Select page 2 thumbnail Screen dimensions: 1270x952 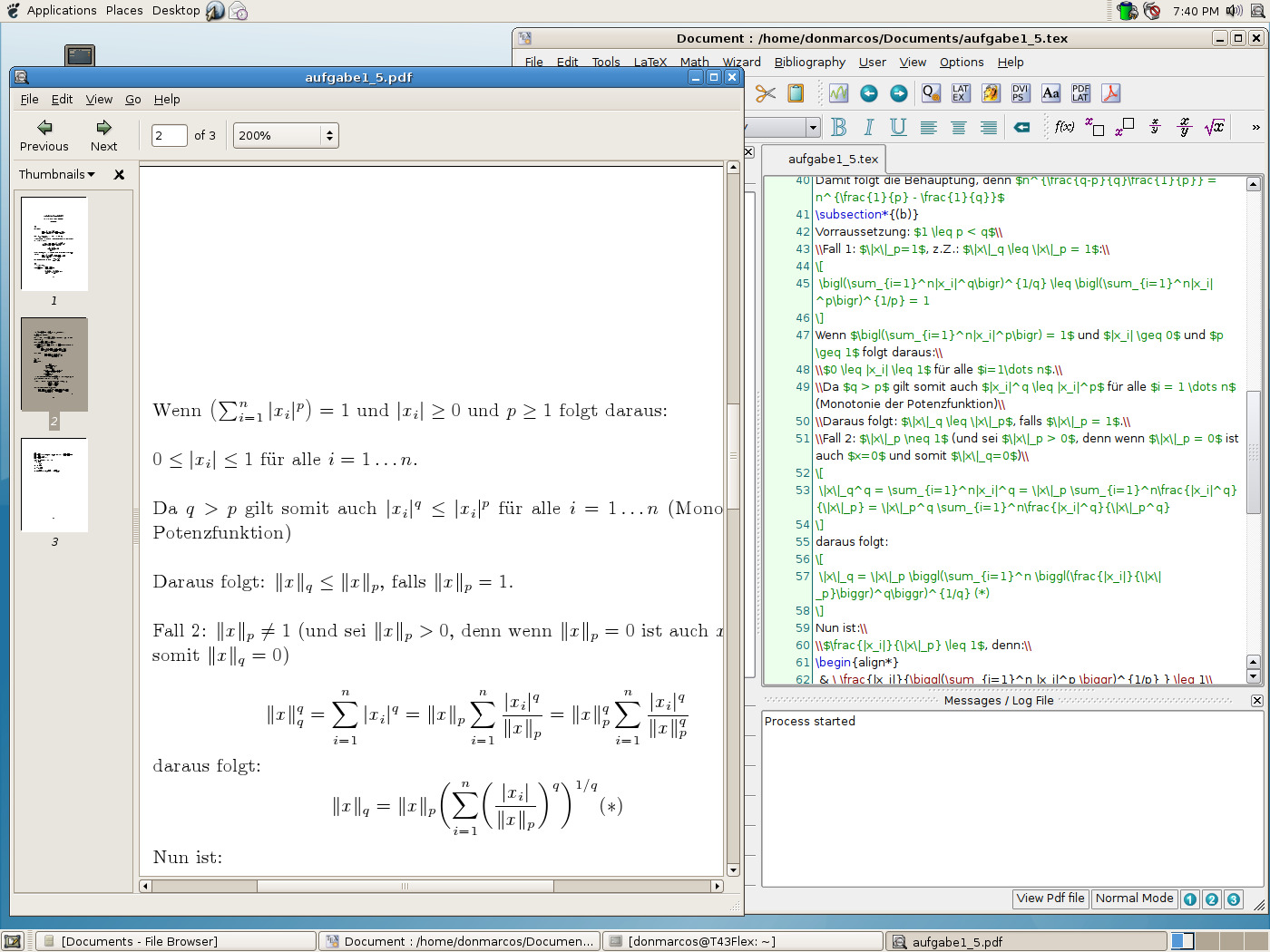(54, 364)
